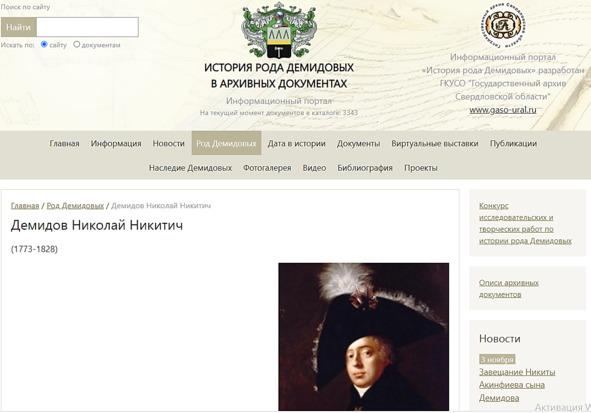Open the 'Информация' menu item
The width and height of the screenshot is (591, 413).
tap(116, 143)
